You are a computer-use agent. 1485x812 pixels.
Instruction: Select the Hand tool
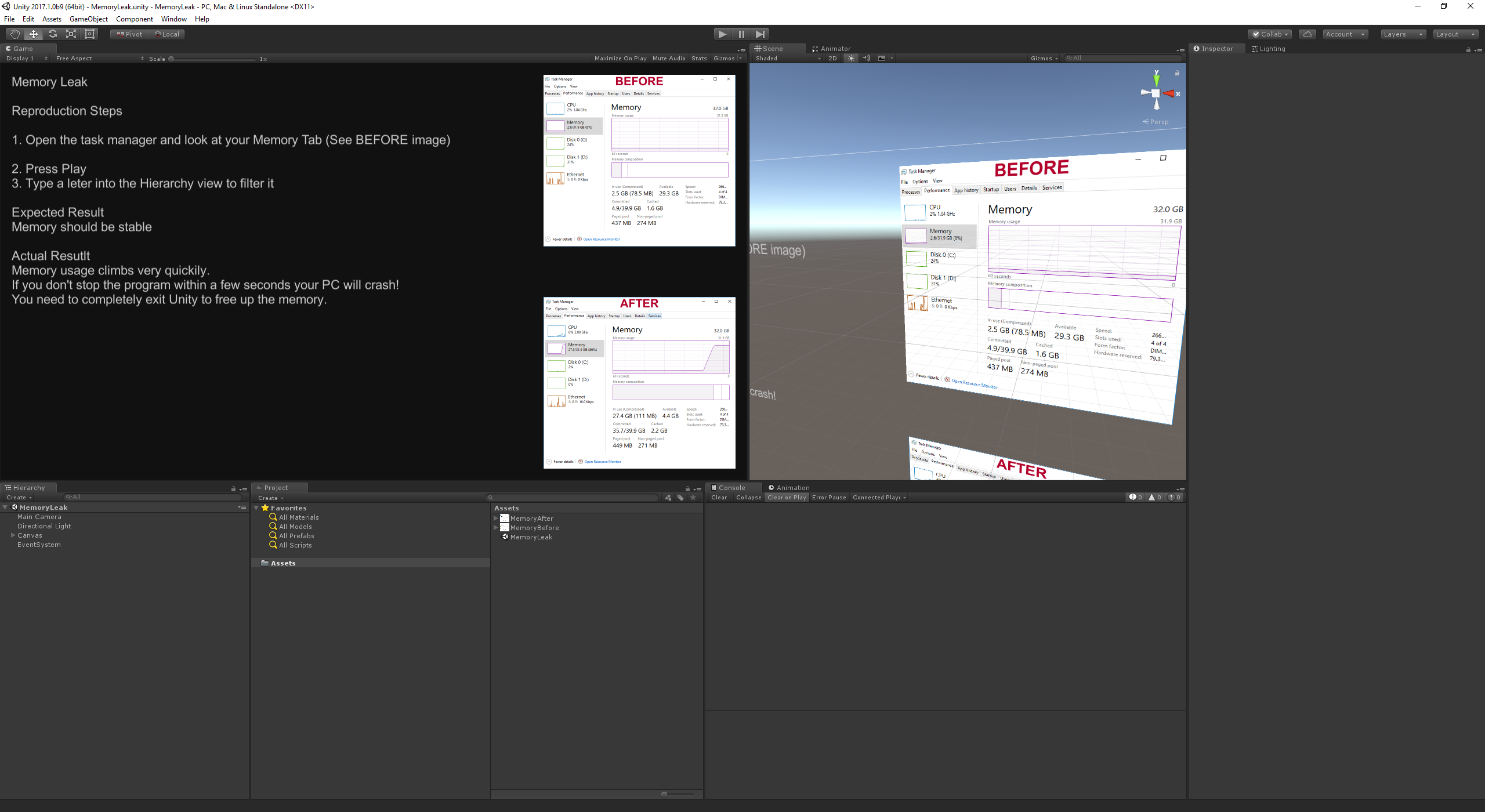[x=15, y=34]
